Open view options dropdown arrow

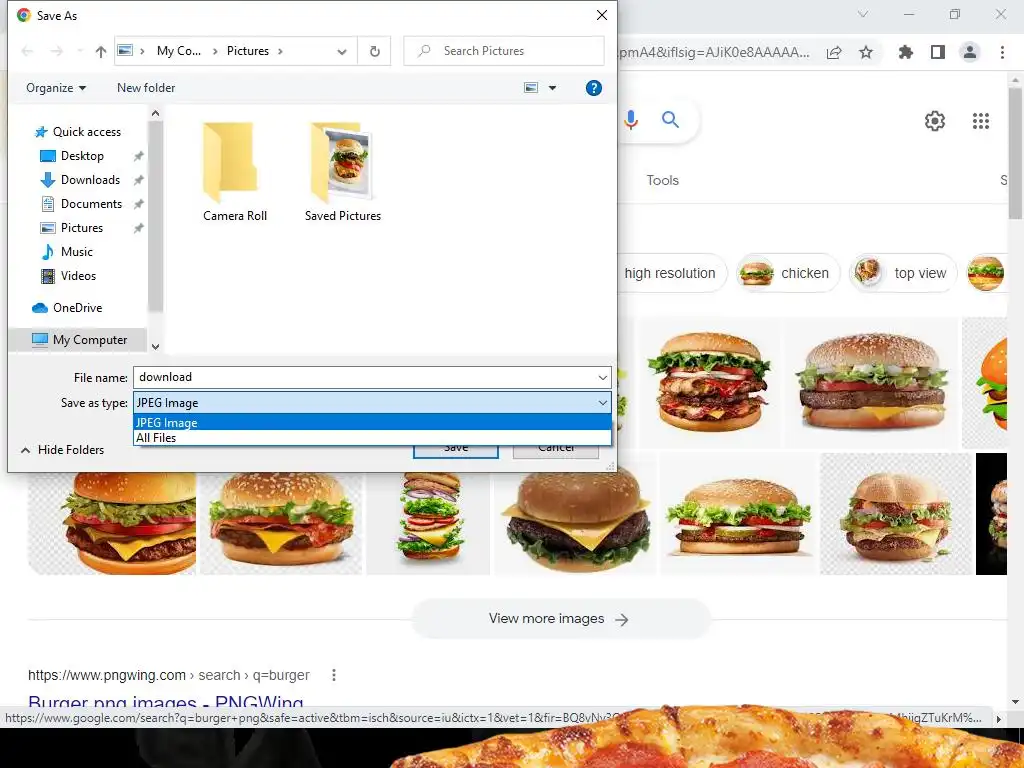click(552, 88)
